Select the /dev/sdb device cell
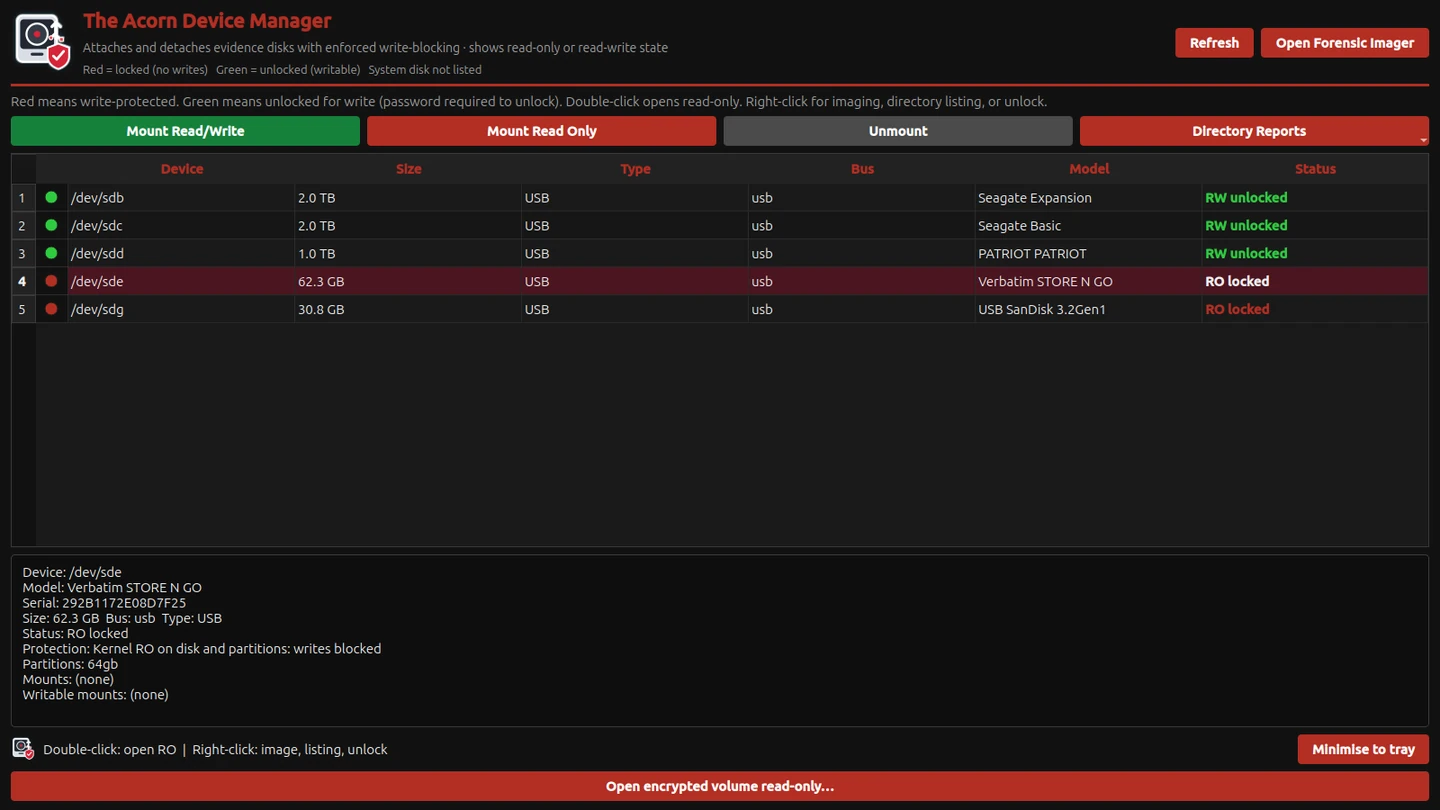Screen dimensions: 1440x810 [x=180, y=197]
